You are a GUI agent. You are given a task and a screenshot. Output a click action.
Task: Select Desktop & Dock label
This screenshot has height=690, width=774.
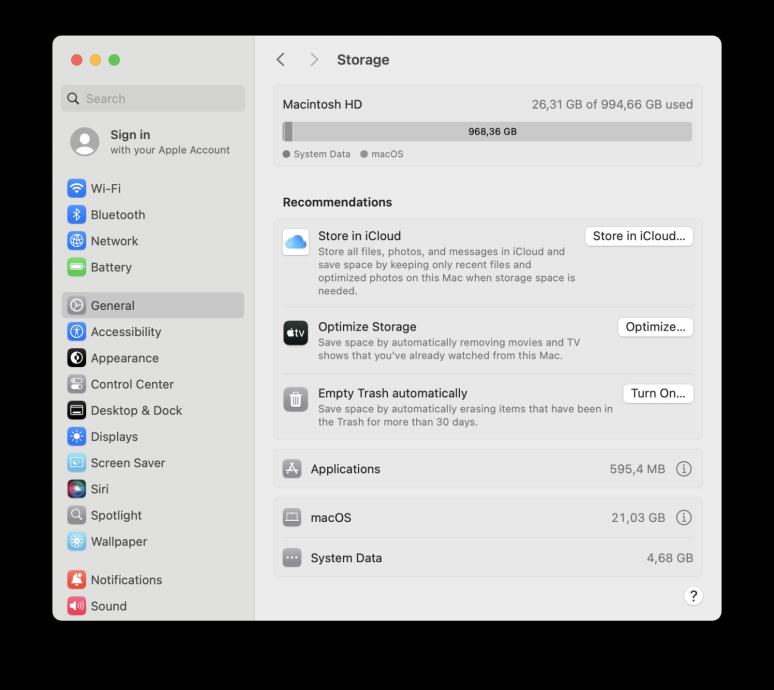[x=136, y=410]
